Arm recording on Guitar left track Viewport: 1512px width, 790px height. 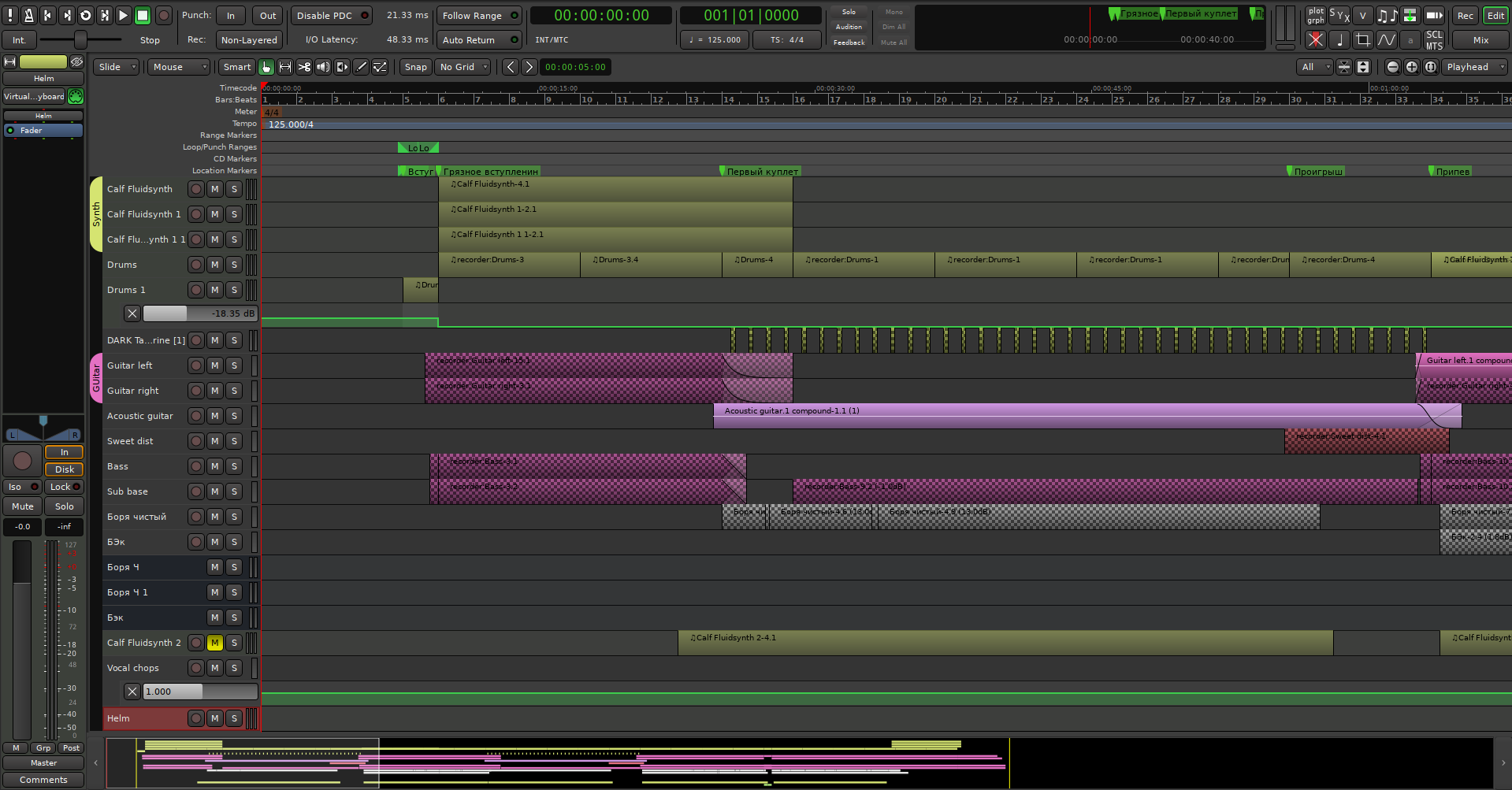pos(196,365)
